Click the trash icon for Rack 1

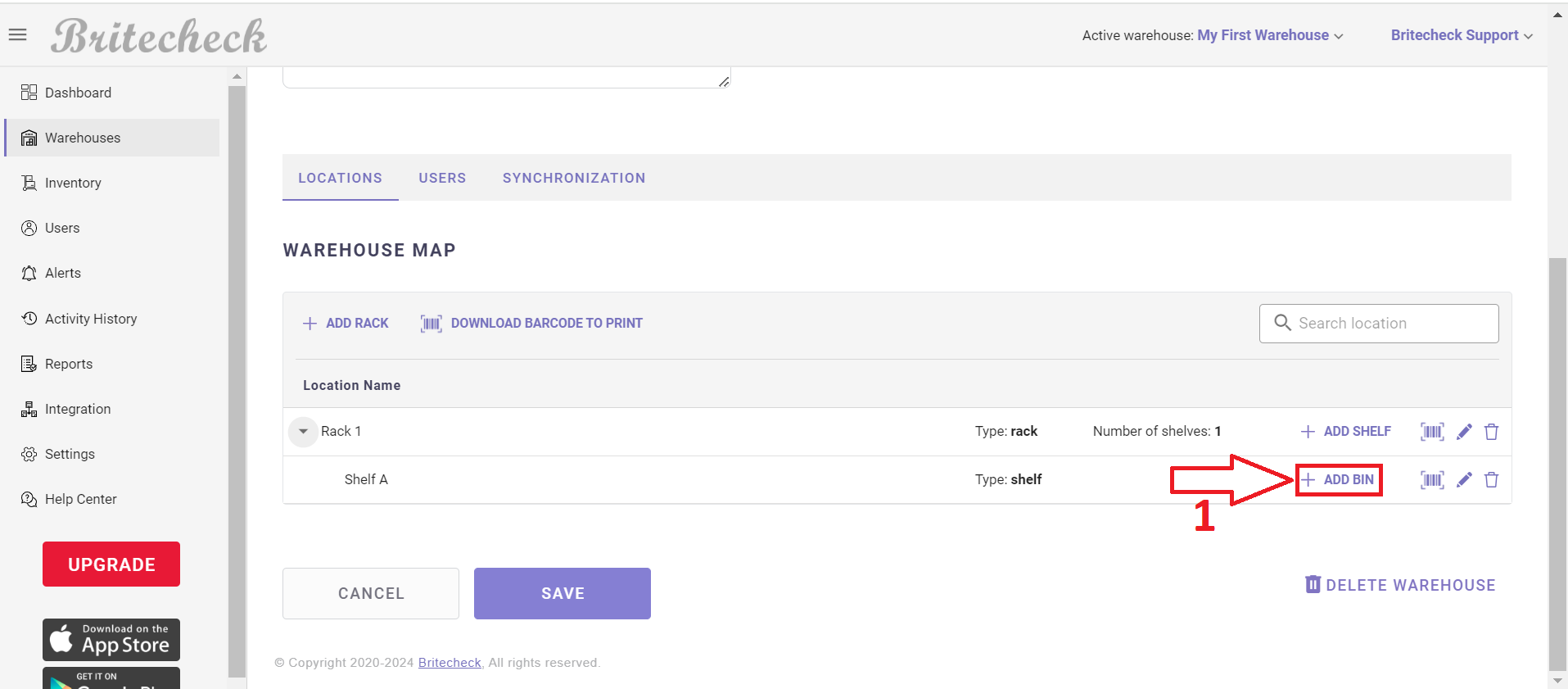click(1491, 432)
